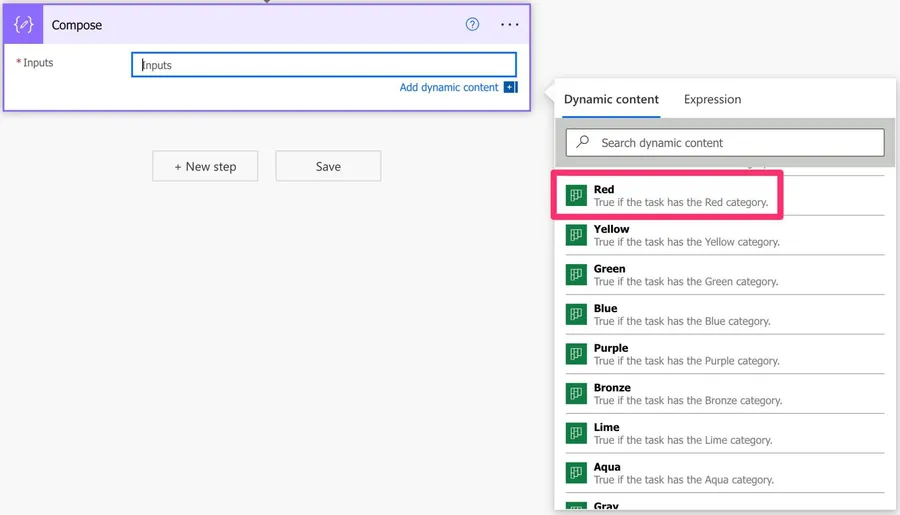Click the magnifying glass search icon
The width and height of the screenshot is (900, 515).
[x=583, y=143]
